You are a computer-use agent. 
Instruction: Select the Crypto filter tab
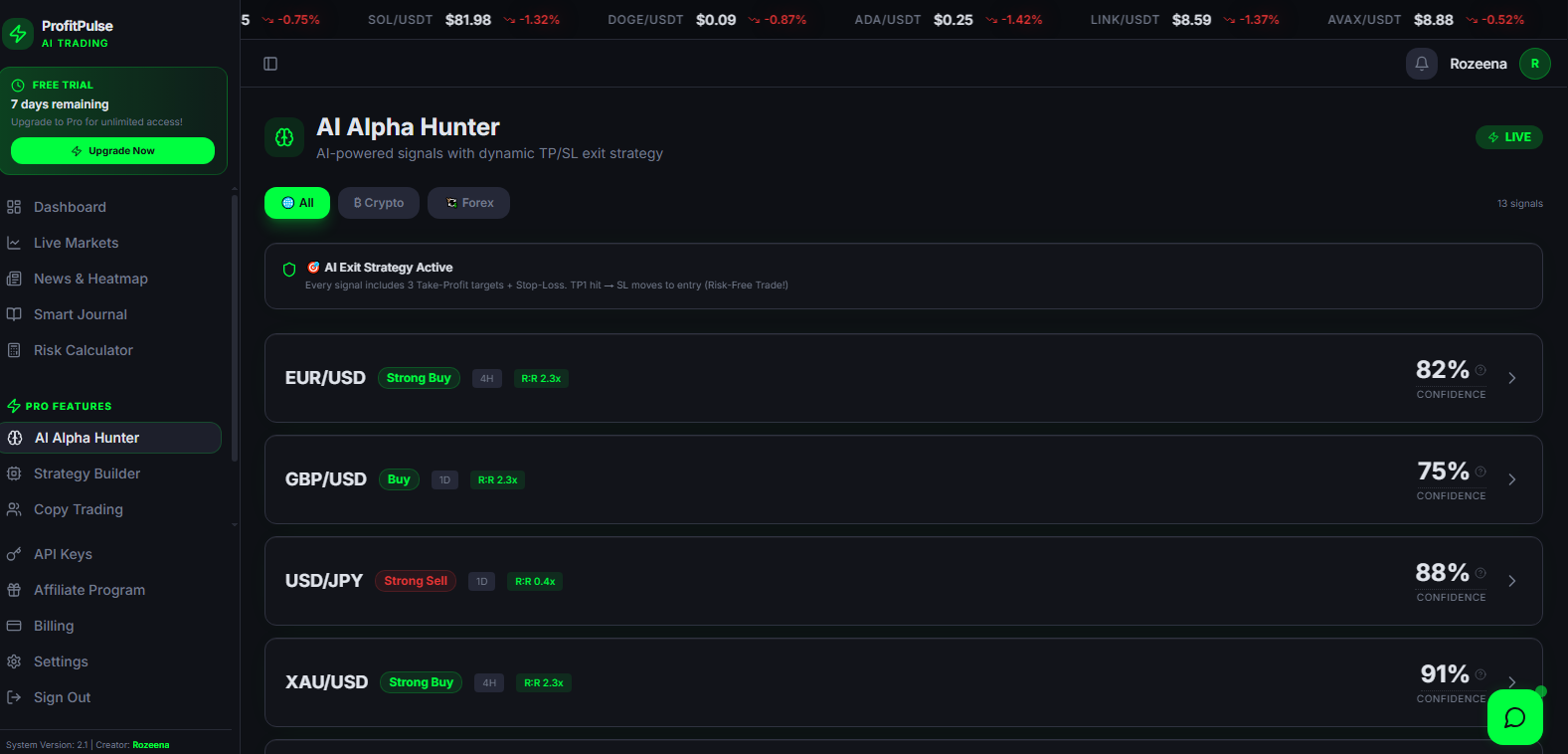pos(379,203)
